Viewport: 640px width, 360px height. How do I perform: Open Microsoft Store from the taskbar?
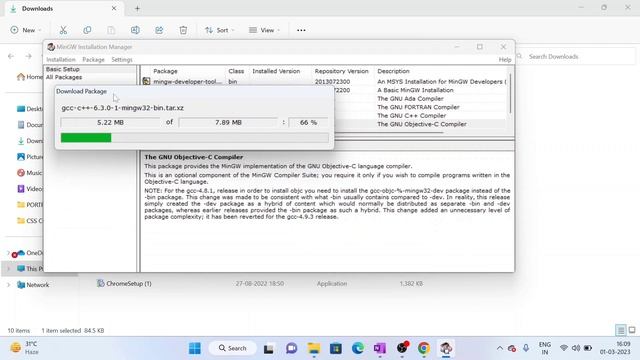pos(336,348)
